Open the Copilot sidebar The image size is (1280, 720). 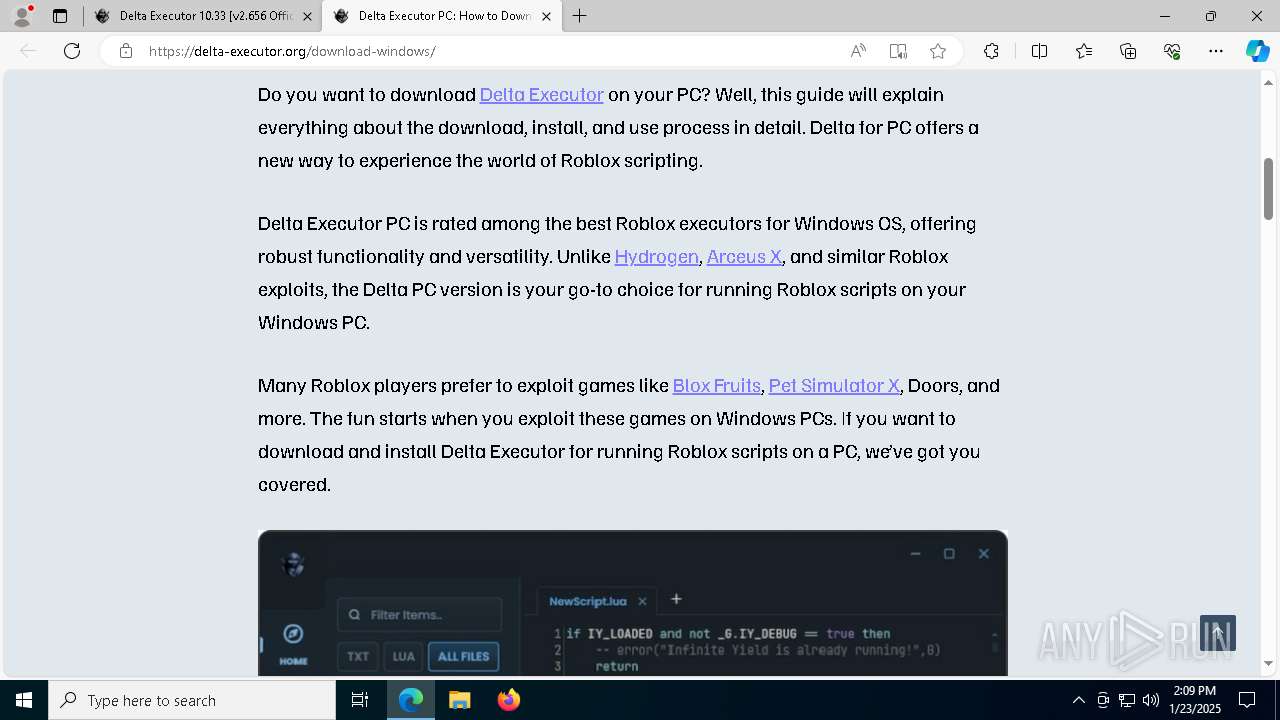1257,51
